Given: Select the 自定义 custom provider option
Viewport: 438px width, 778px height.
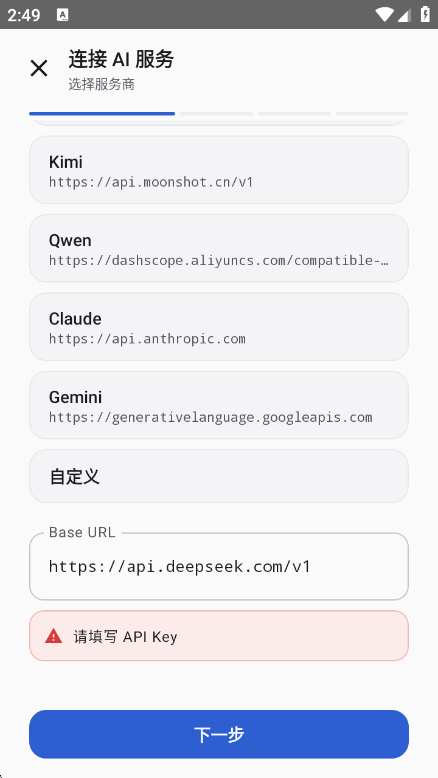Looking at the screenshot, I should 219,476.
